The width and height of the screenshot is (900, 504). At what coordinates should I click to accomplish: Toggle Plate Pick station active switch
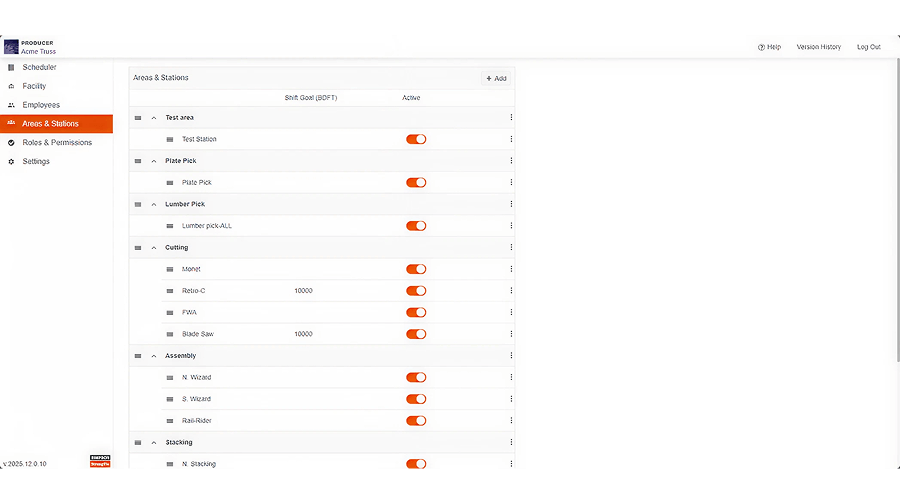[x=416, y=183]
